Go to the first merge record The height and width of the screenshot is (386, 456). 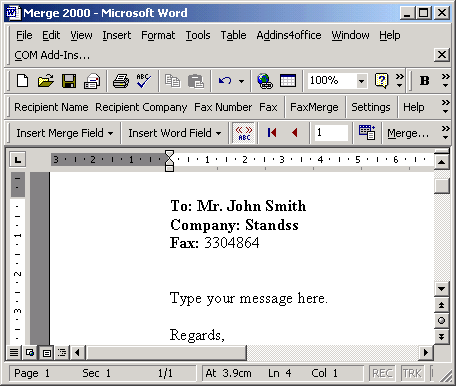tap(272, 133)
